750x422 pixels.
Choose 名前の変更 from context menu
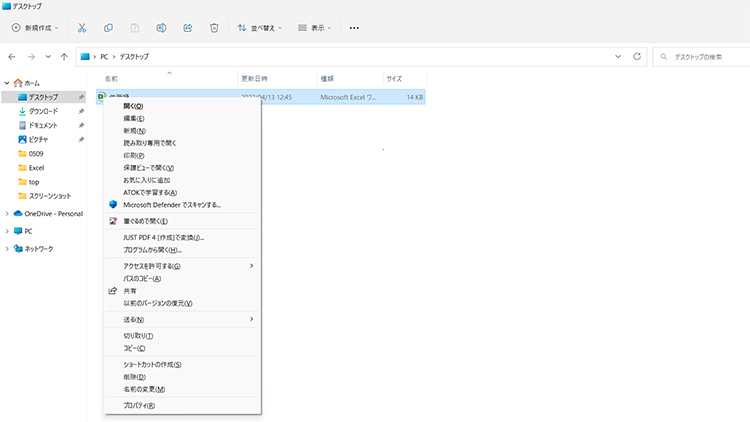(144, 389)
